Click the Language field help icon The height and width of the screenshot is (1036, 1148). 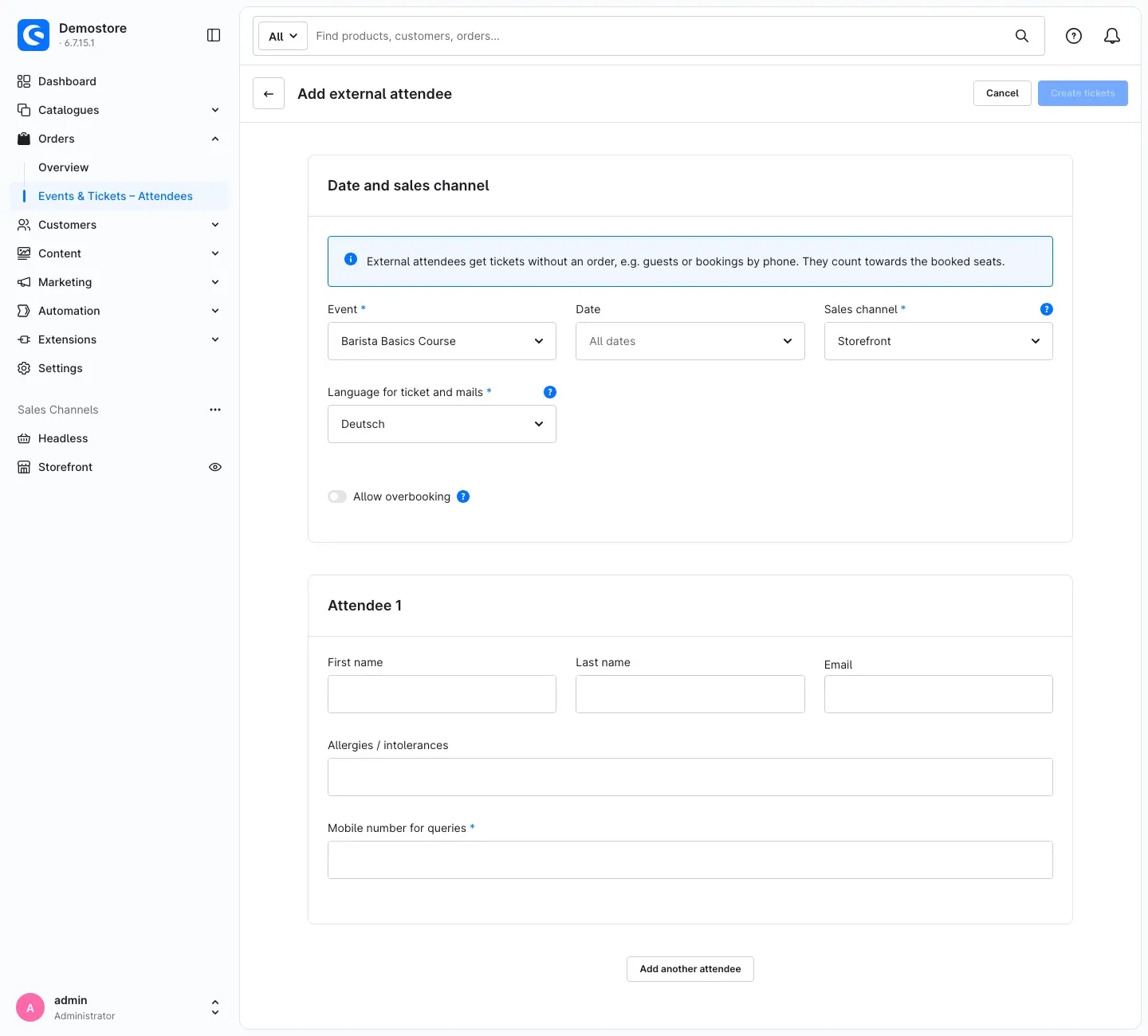[x=550, y=392]
